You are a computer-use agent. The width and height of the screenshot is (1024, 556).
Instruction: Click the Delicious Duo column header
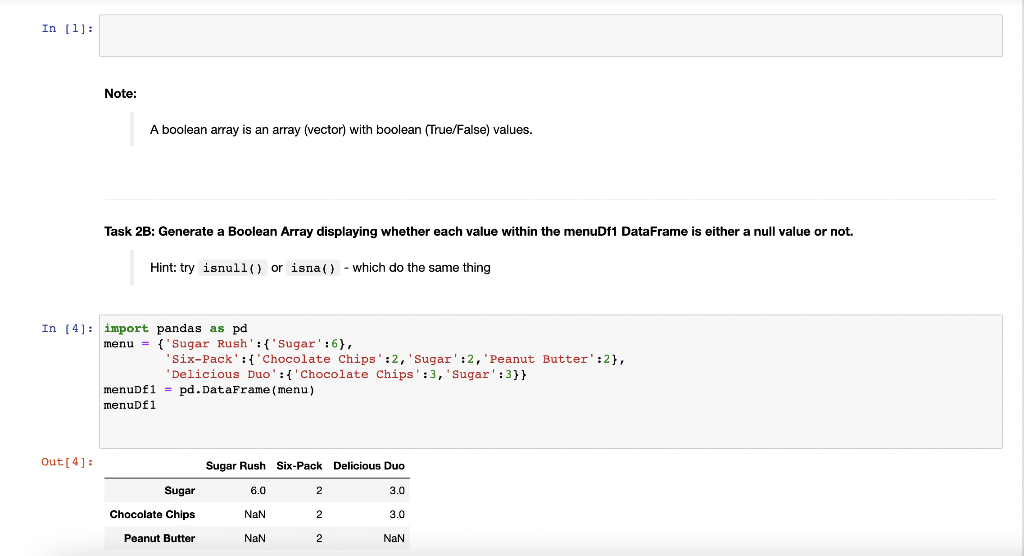(x=369, y=466)
